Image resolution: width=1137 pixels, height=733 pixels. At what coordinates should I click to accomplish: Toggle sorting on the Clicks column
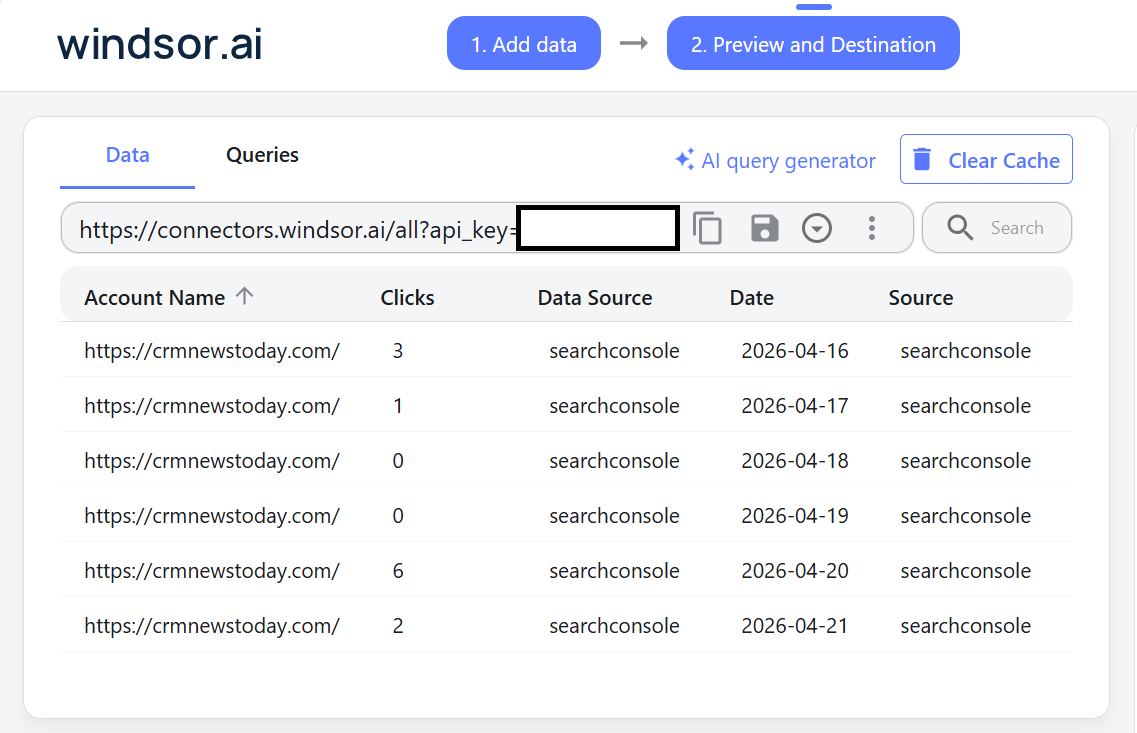pos(407,297)
